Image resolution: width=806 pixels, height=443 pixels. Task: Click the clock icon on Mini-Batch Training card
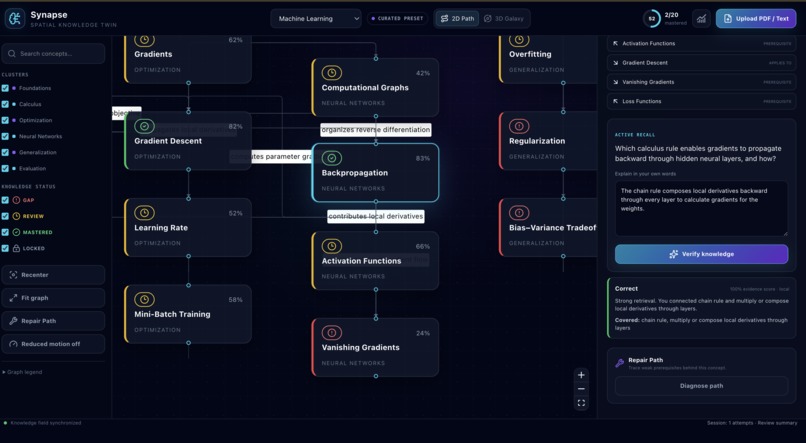(144, 299)
